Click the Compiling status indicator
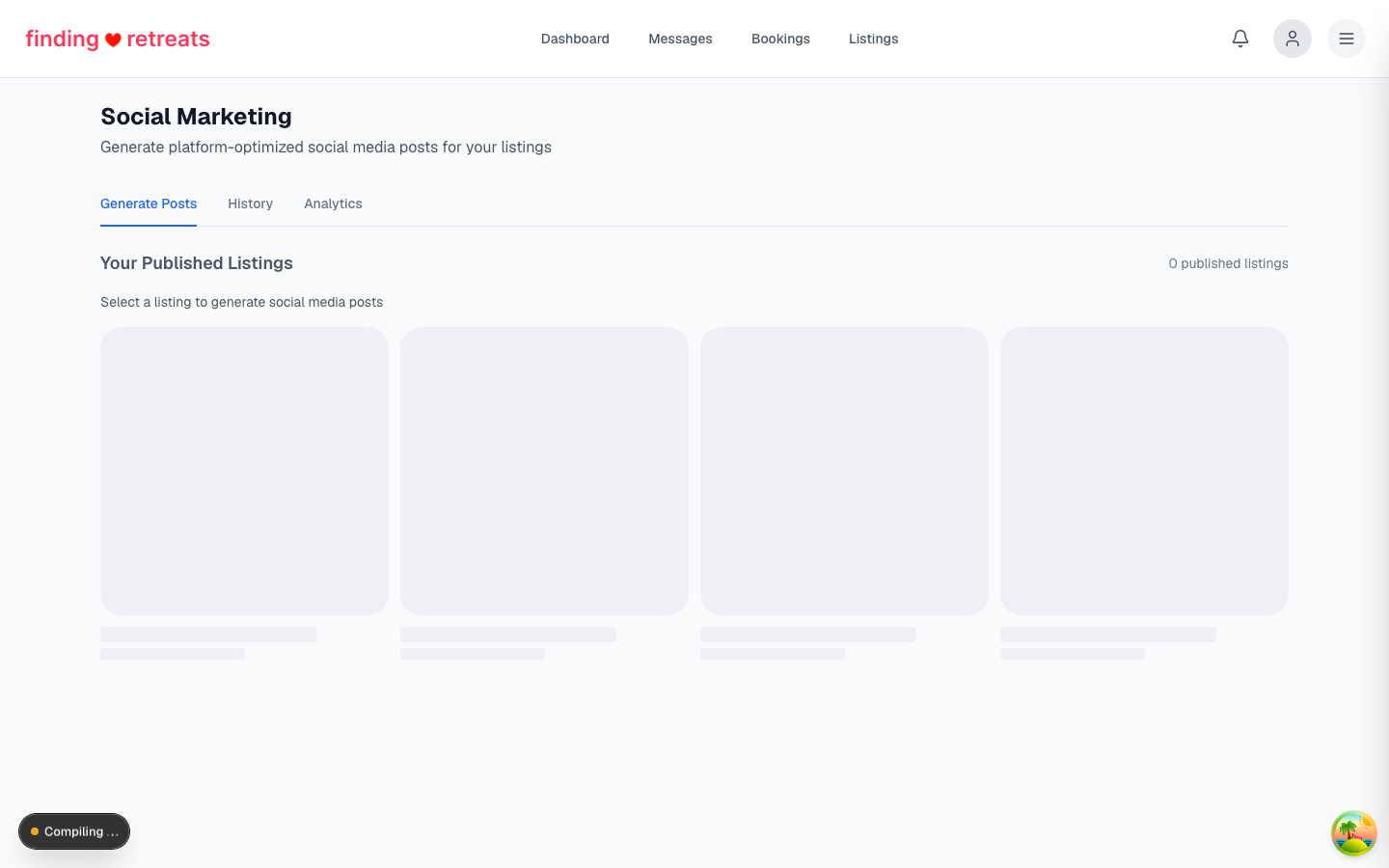This screenshot has height=868, width=1389. [x=74, y=831]
